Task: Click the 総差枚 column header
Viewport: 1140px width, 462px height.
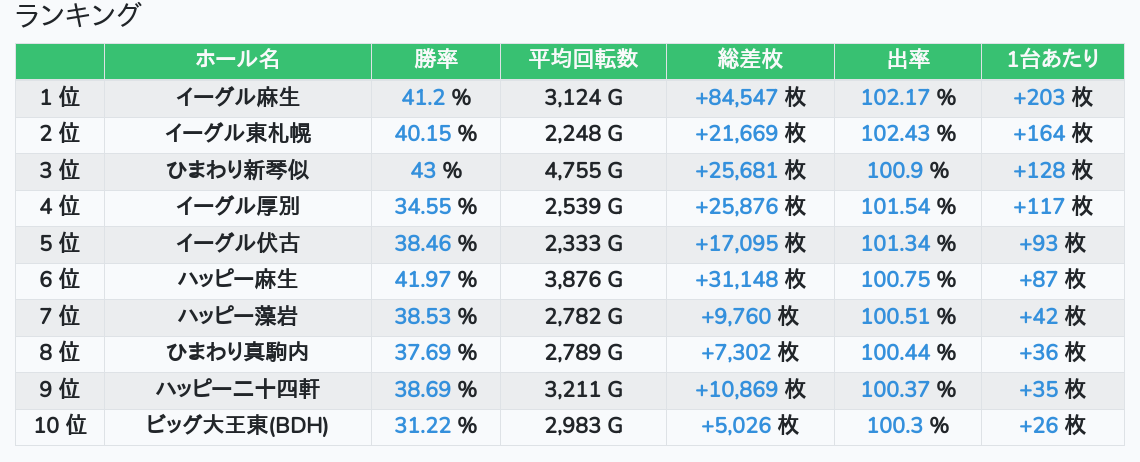Action: (x=750, y=60)
